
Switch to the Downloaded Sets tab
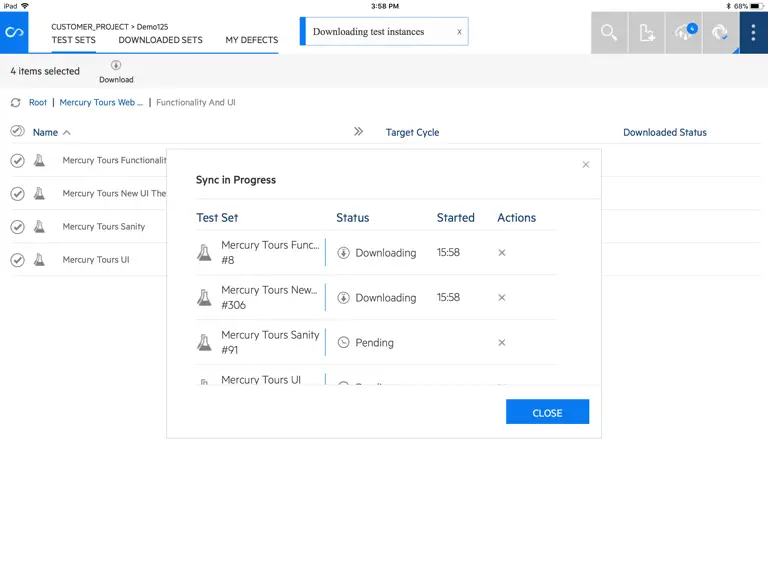160,40
